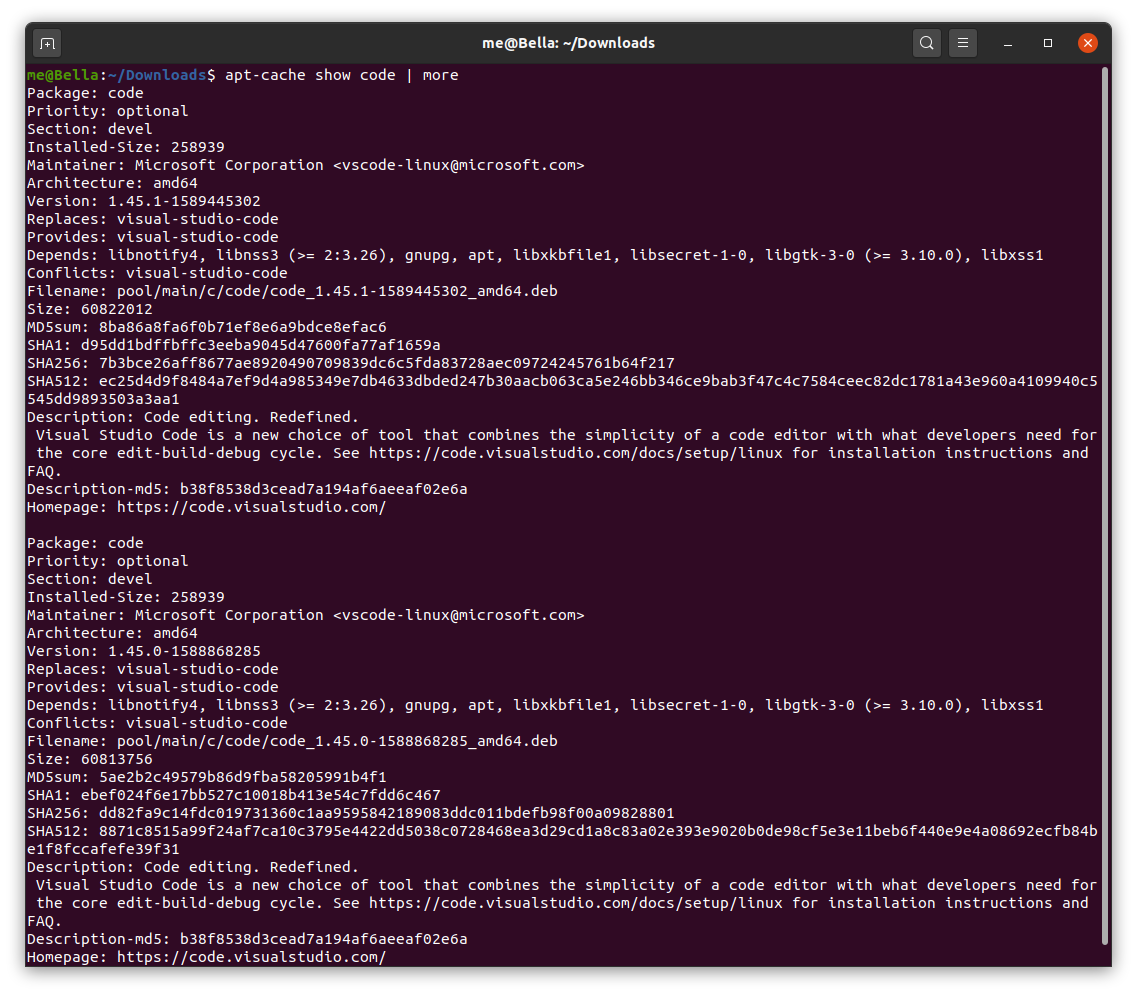Click the first Homepage https://code.visualstudio.com/ URL
Image resolution: width=1137 pixels, height=995 pixels.
click(x=252, y=507)
